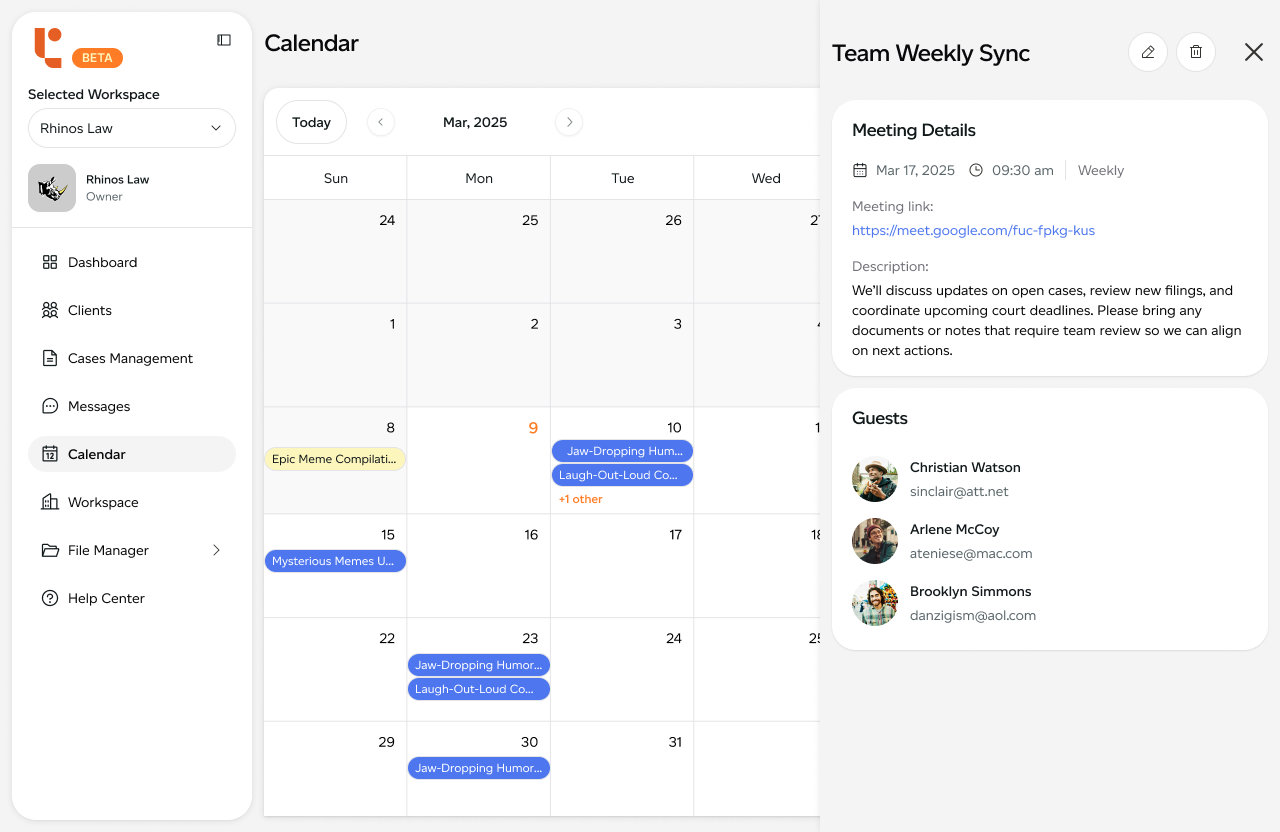
Task: Select the Calendar menu entry in the sidebar
Action: tap(97, 454)
